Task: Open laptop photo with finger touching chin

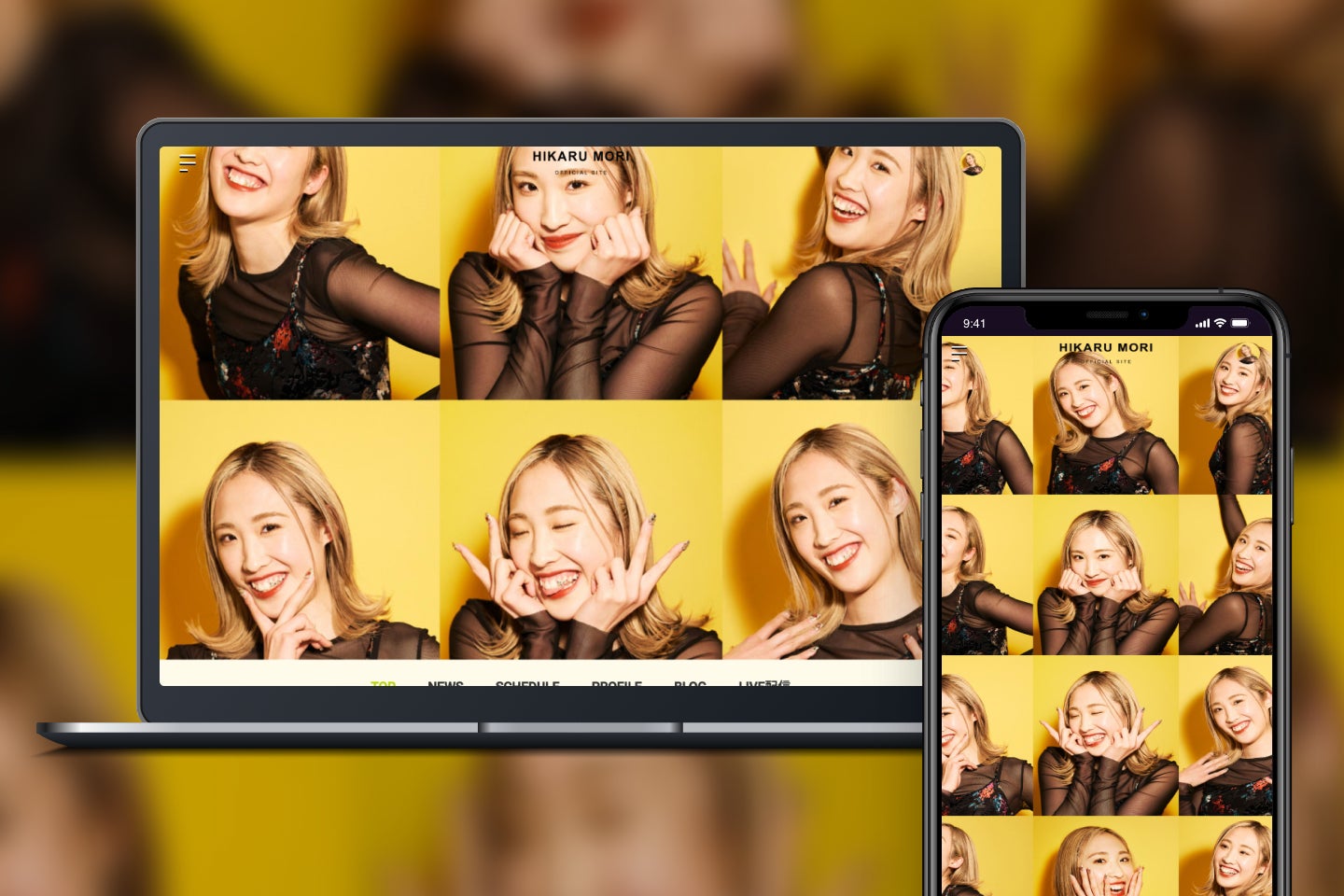Action: (300, 530)
